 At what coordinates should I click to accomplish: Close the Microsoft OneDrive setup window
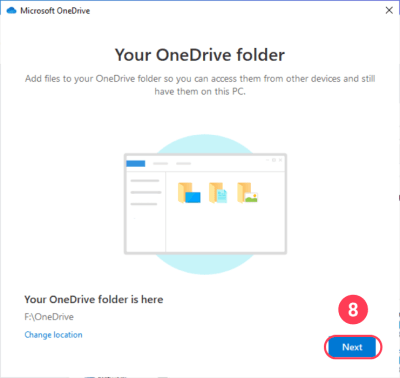pyautogui.click(x=389, y=10)
